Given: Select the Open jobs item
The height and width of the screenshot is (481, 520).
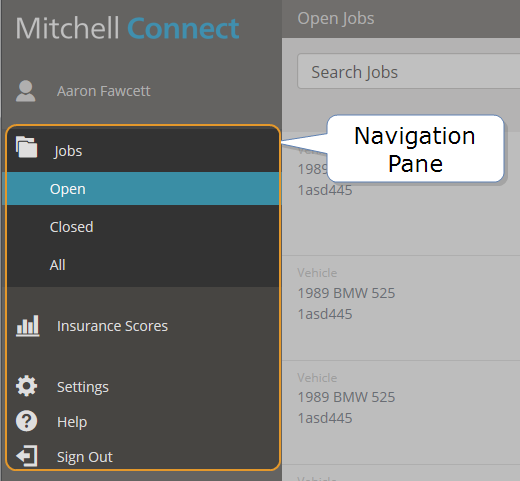Looking at the screenshot, I should coord(141,189).
